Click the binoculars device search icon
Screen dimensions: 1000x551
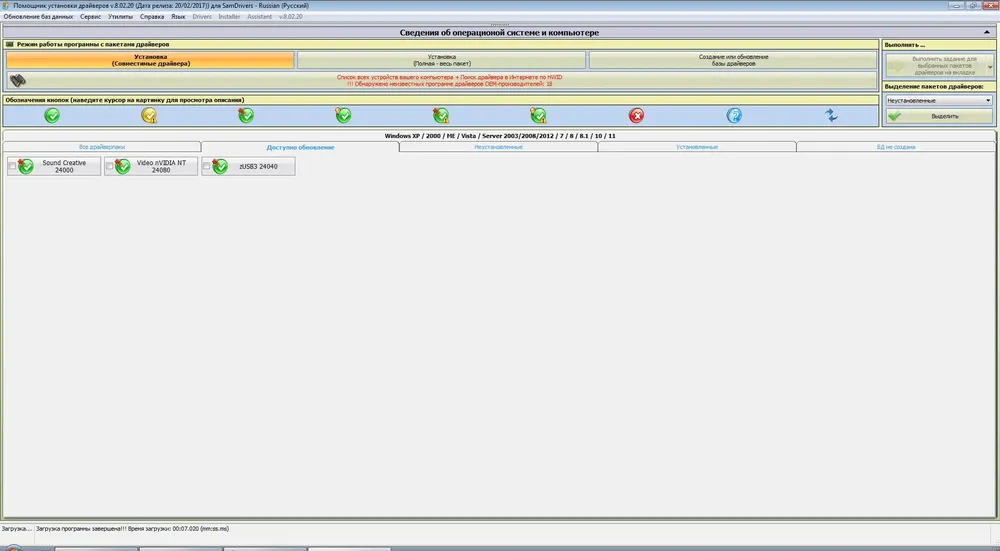click(x=18, y=80)
